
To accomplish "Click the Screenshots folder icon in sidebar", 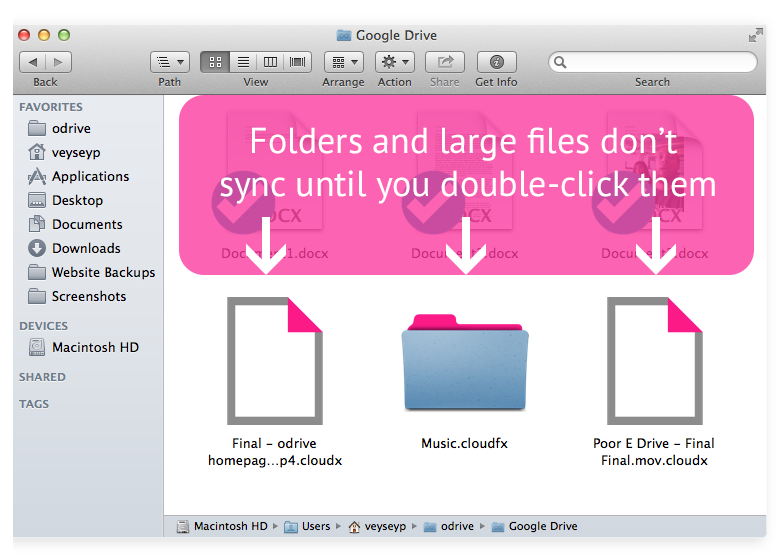I will [37, 296].
